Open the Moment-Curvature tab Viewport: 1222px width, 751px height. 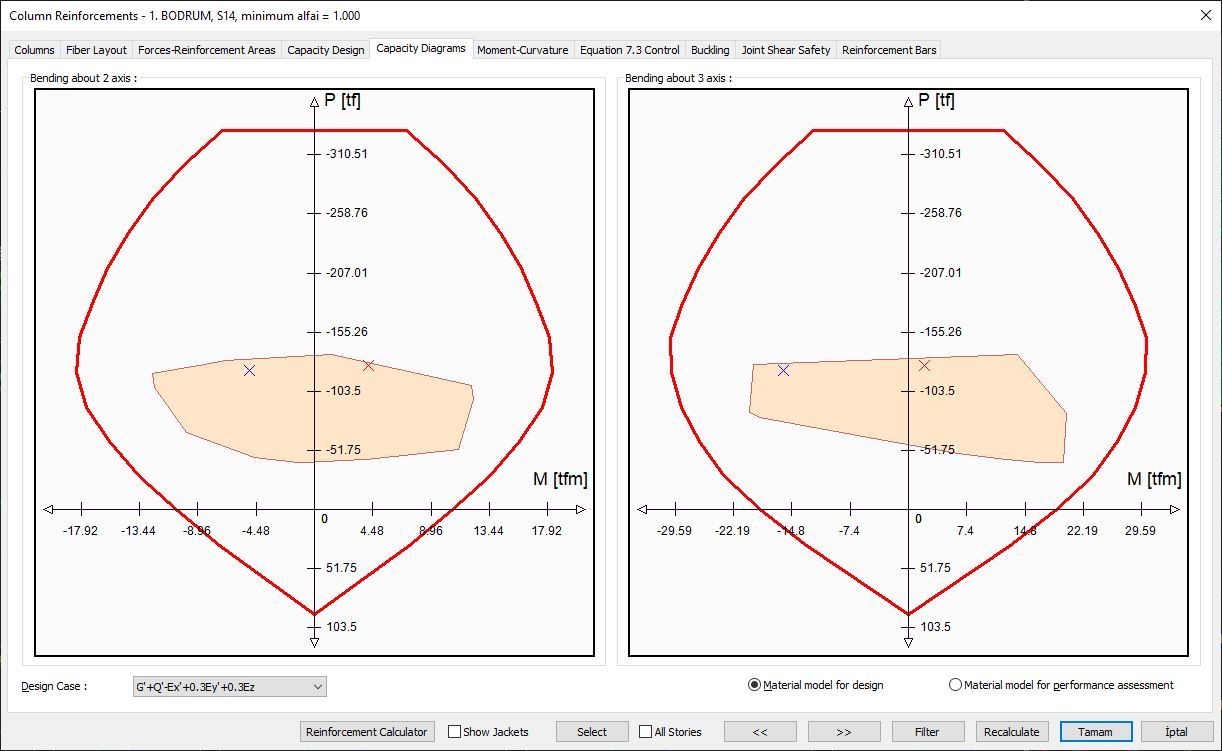pos(522,49)
